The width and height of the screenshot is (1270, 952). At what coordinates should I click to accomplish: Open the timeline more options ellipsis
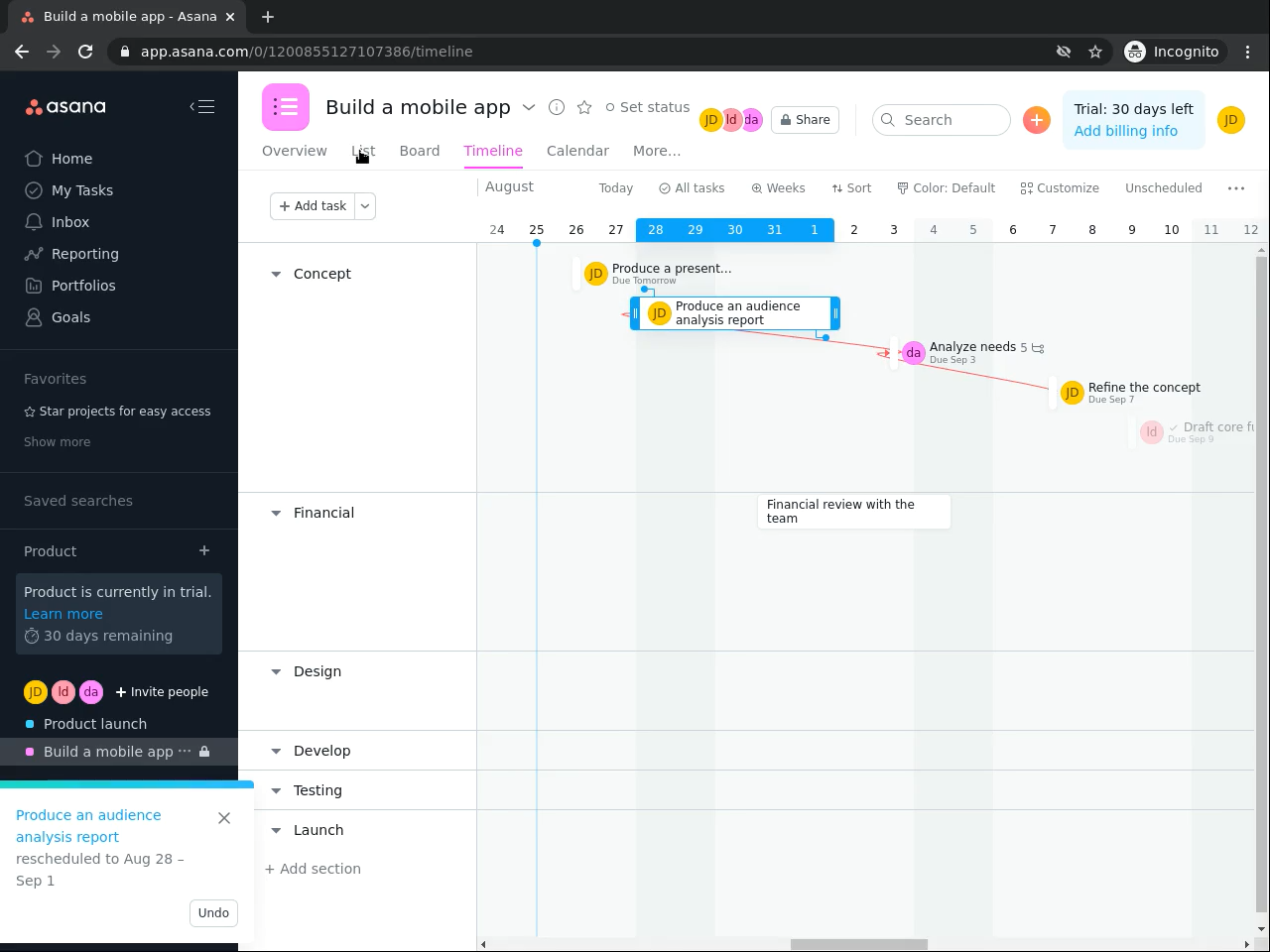pos(1236,188)
